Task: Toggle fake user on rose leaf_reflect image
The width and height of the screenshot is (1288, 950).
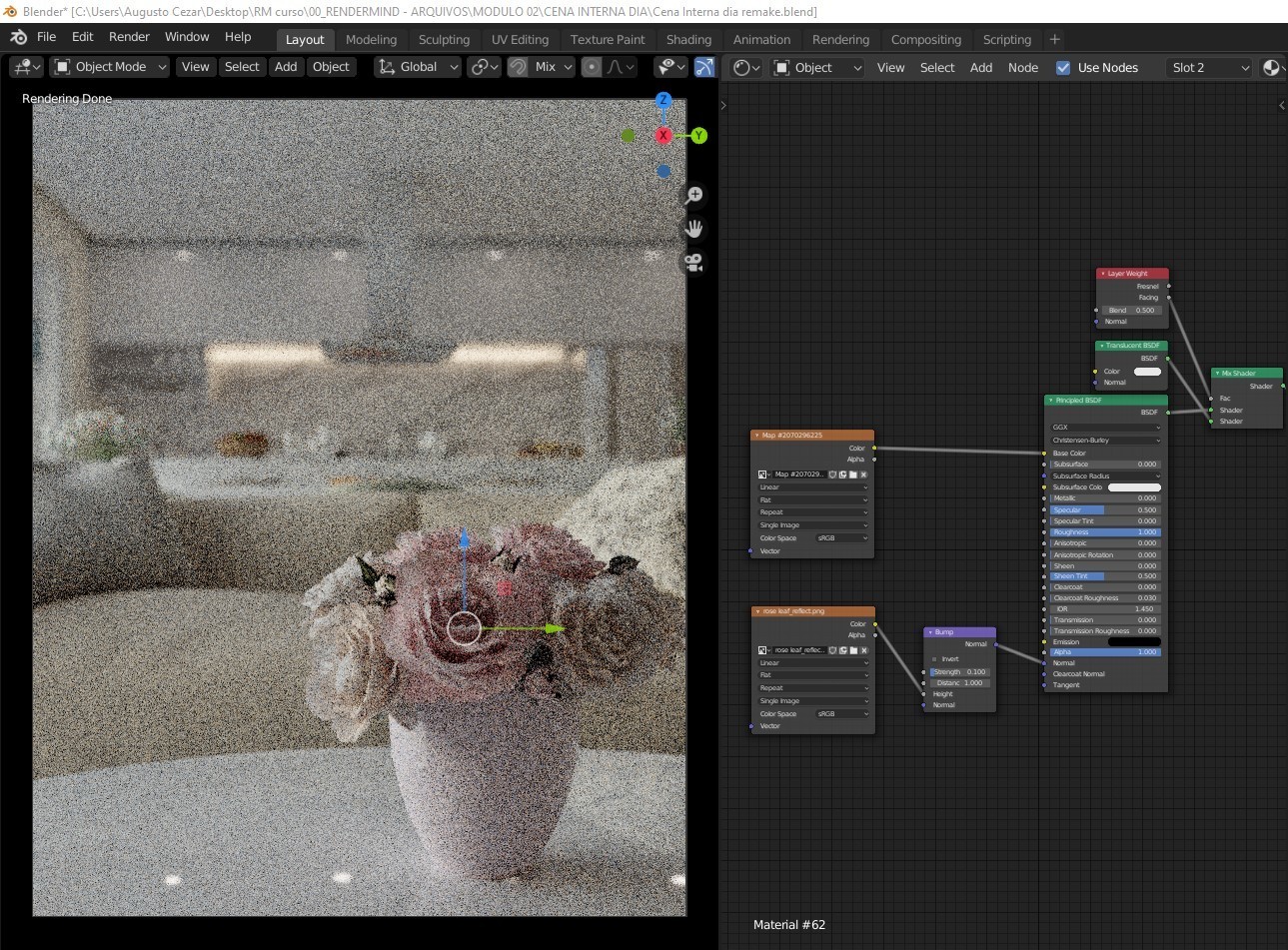Action: coord(831,650)
